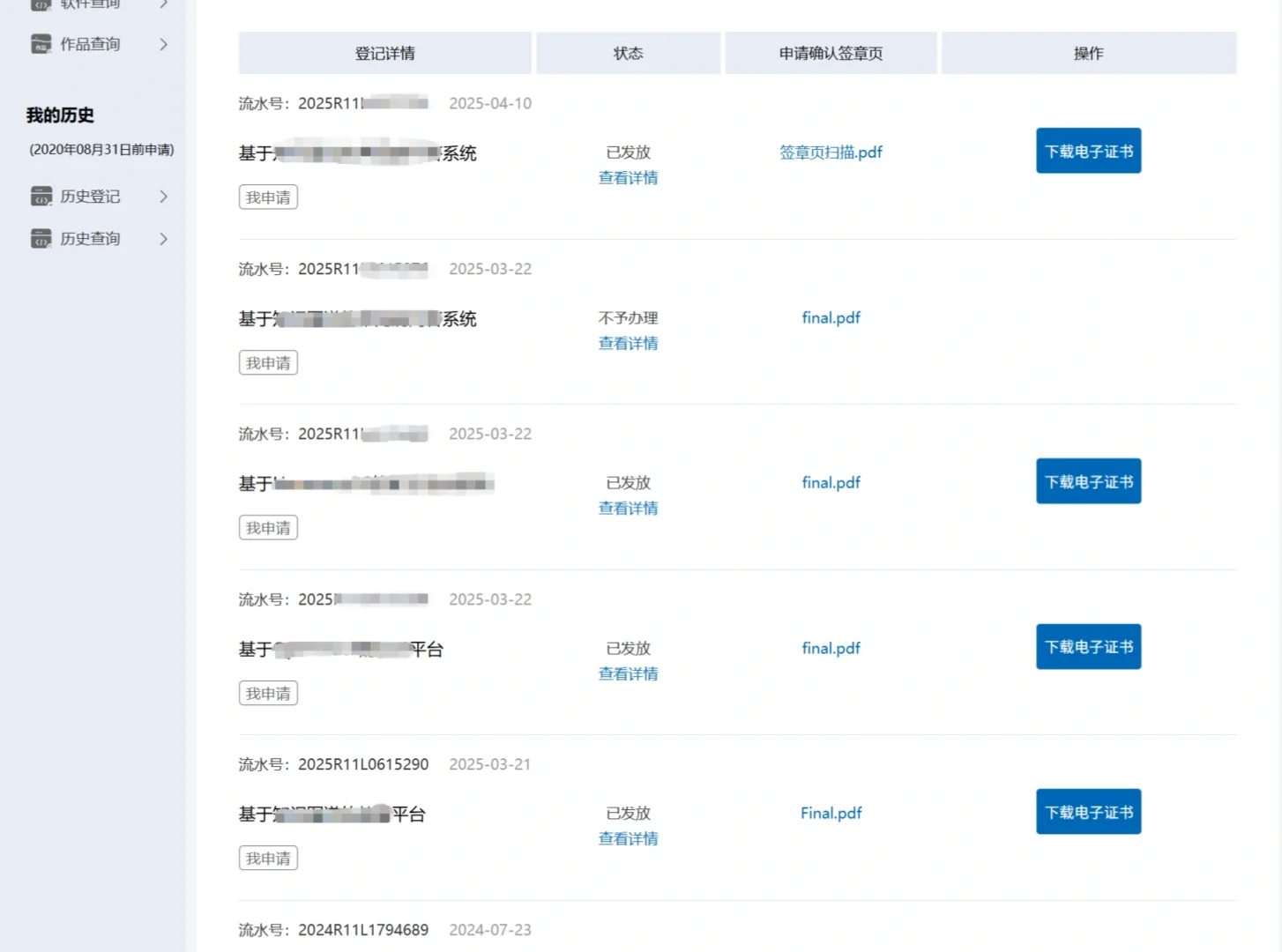Click 下载电子证书 for record 2025R11L0615290
The image size is (1282, 952).
pos(1088,811)
